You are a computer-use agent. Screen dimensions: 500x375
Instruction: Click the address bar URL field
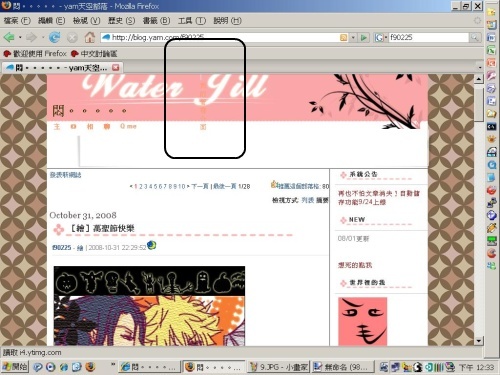(220, 38)
